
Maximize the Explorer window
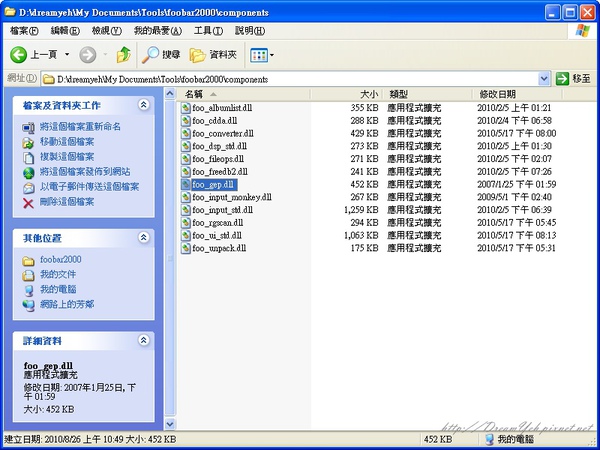click(x=570, y=13)
